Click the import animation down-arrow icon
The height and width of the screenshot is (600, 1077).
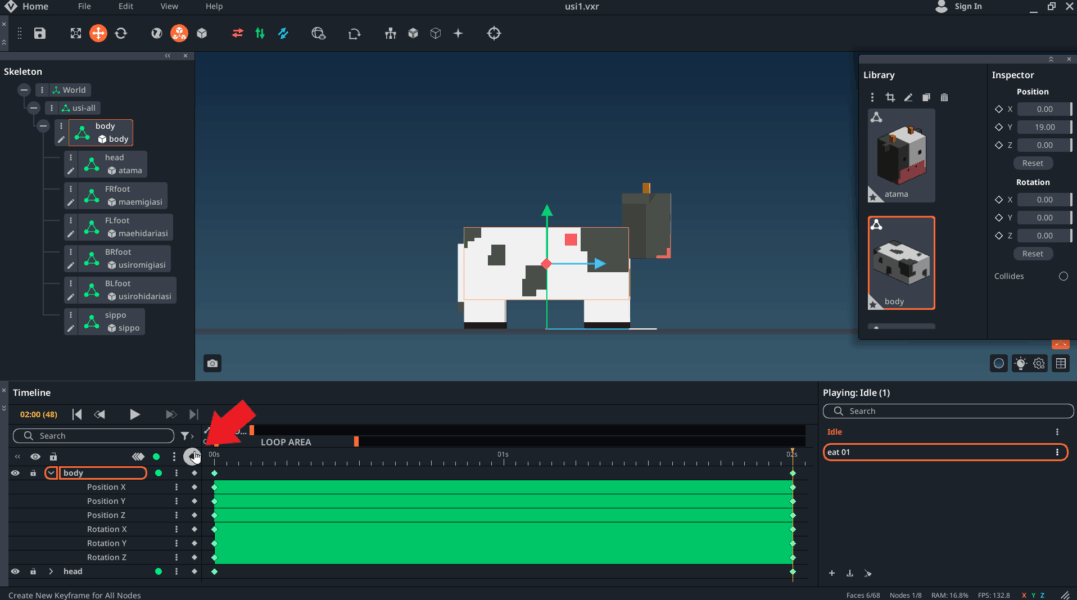pyautogui.click(x=850, y=573)
